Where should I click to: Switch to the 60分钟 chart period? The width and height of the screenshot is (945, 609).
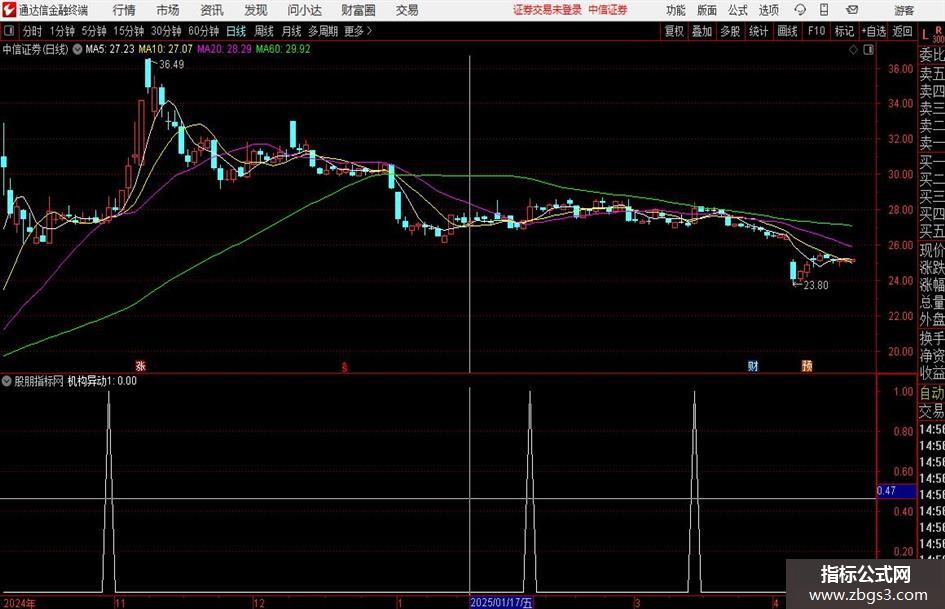pyautogui.click(x=203, y=31)
